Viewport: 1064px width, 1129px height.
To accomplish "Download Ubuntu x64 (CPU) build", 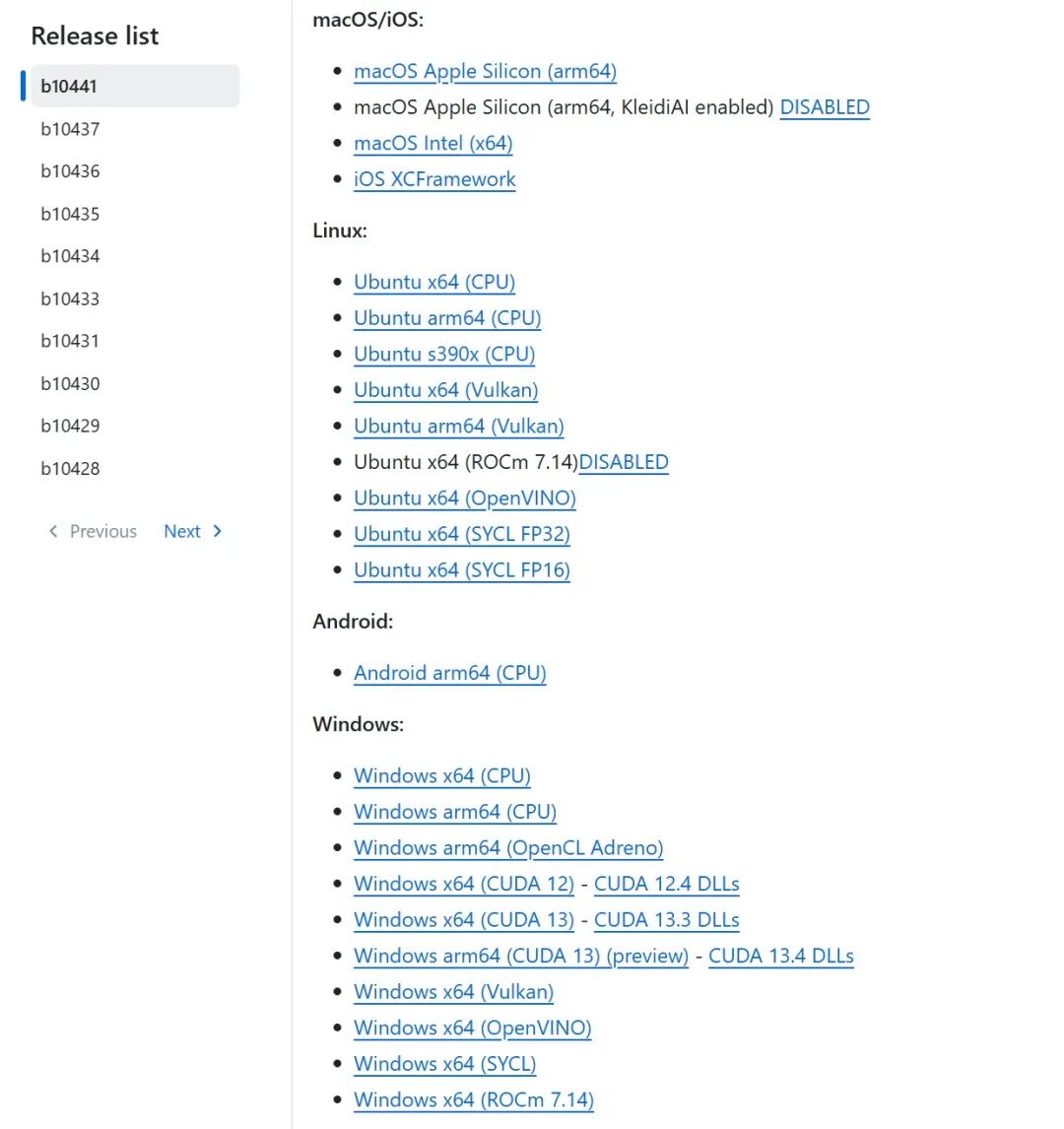I will (x=434, y=282).
